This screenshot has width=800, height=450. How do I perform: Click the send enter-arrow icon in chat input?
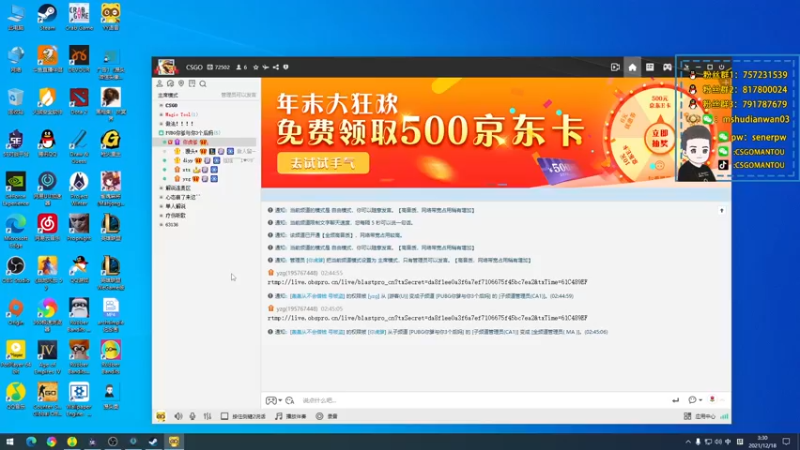(676, 400)
